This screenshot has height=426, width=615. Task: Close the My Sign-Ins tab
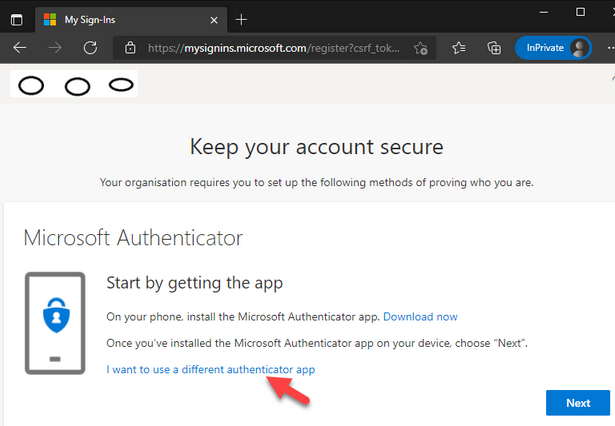[x=215, y=19]
